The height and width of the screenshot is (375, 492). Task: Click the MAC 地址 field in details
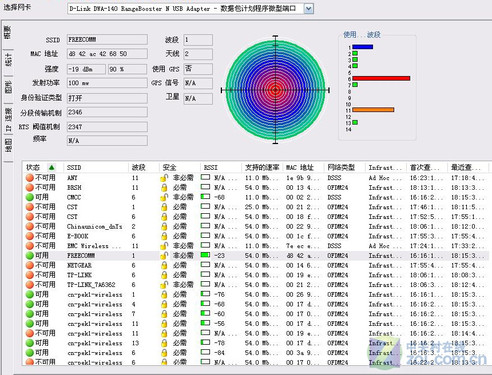coord(107,54)
